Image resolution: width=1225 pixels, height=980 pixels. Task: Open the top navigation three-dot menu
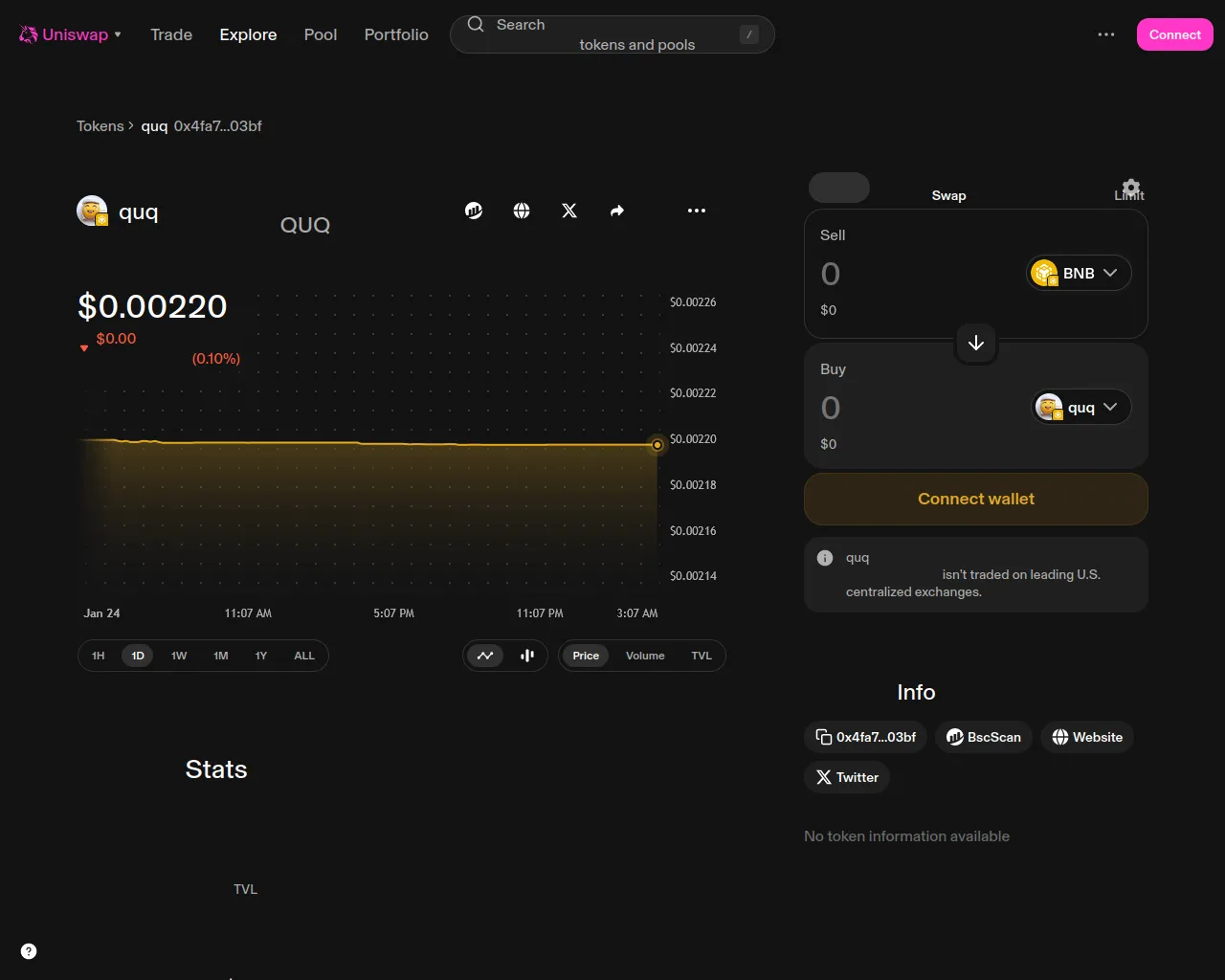pos(1106,34)
